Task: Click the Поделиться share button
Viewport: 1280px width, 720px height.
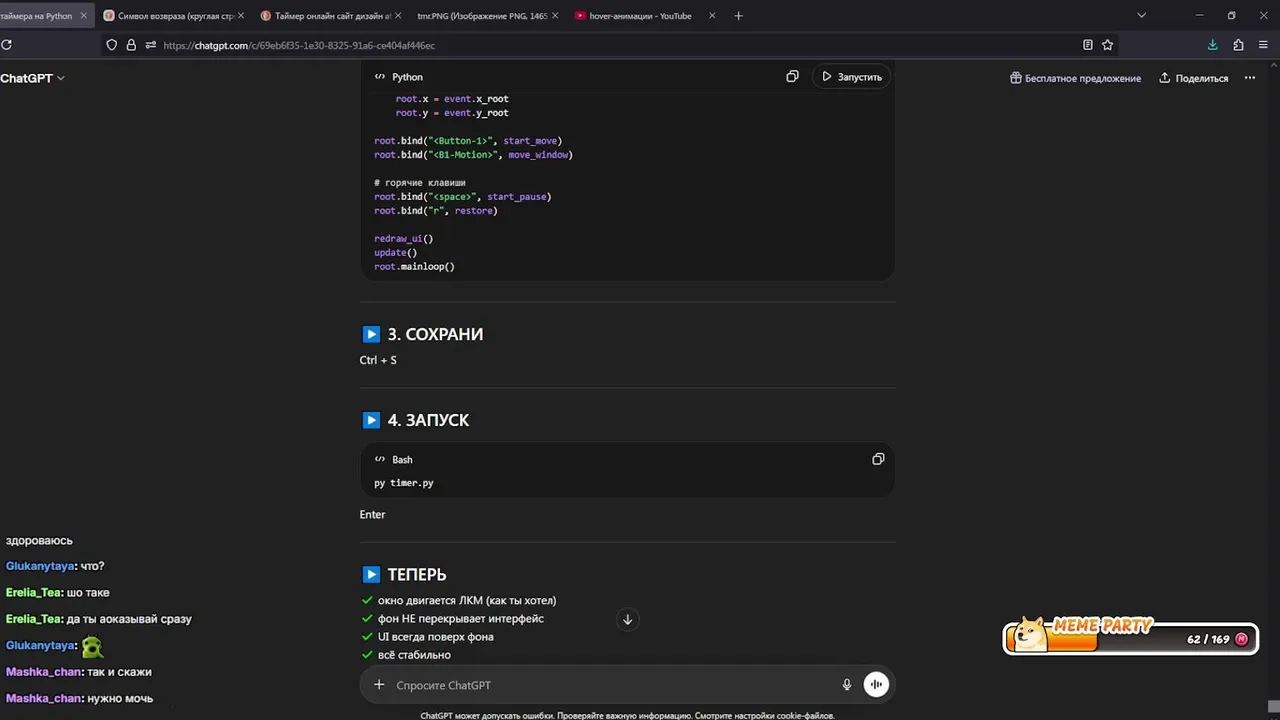Action: tap(1193, 78)
